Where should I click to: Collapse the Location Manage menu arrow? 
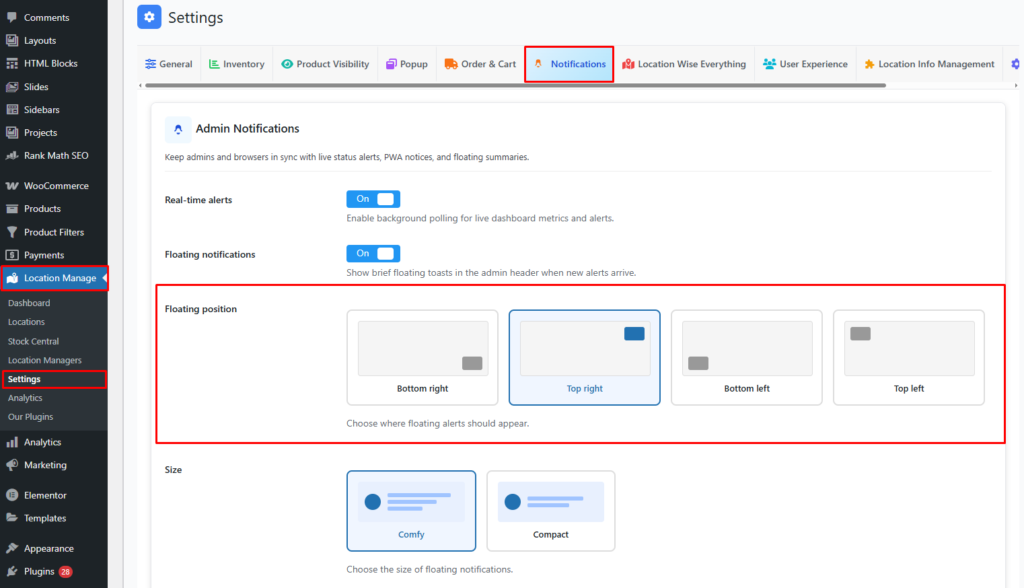[x=104, y=278]
